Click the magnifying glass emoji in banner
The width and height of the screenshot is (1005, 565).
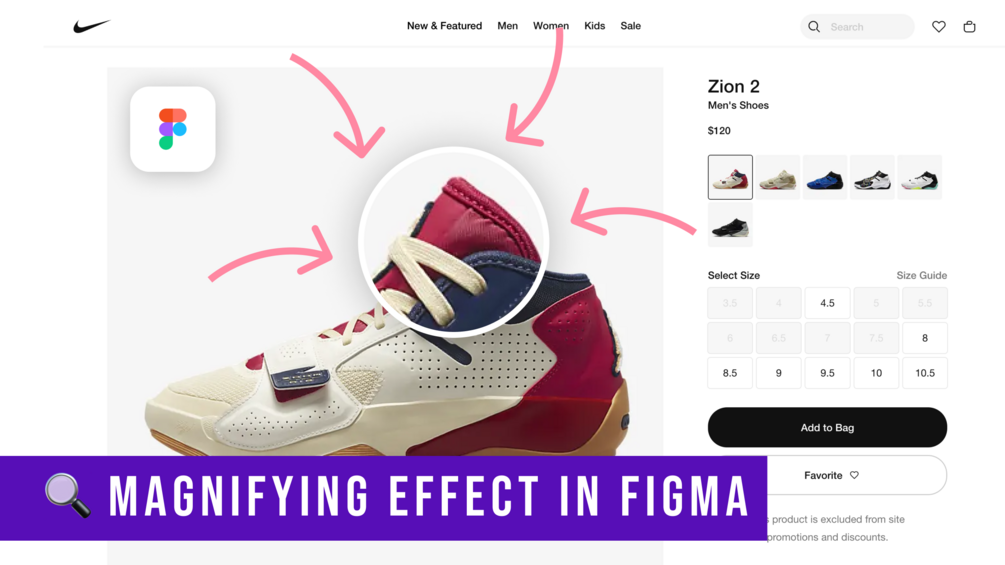(x=67, y=495)
